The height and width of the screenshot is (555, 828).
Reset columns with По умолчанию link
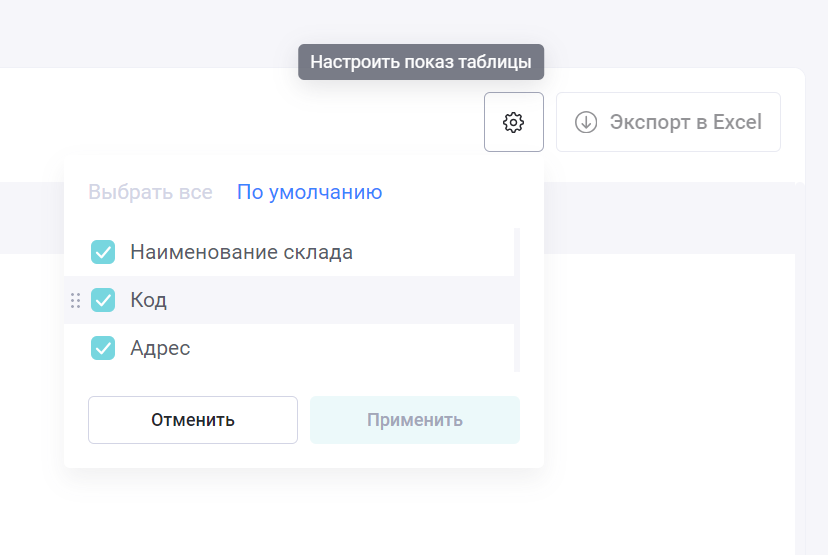pyautogui.click(x=309, y=192)
